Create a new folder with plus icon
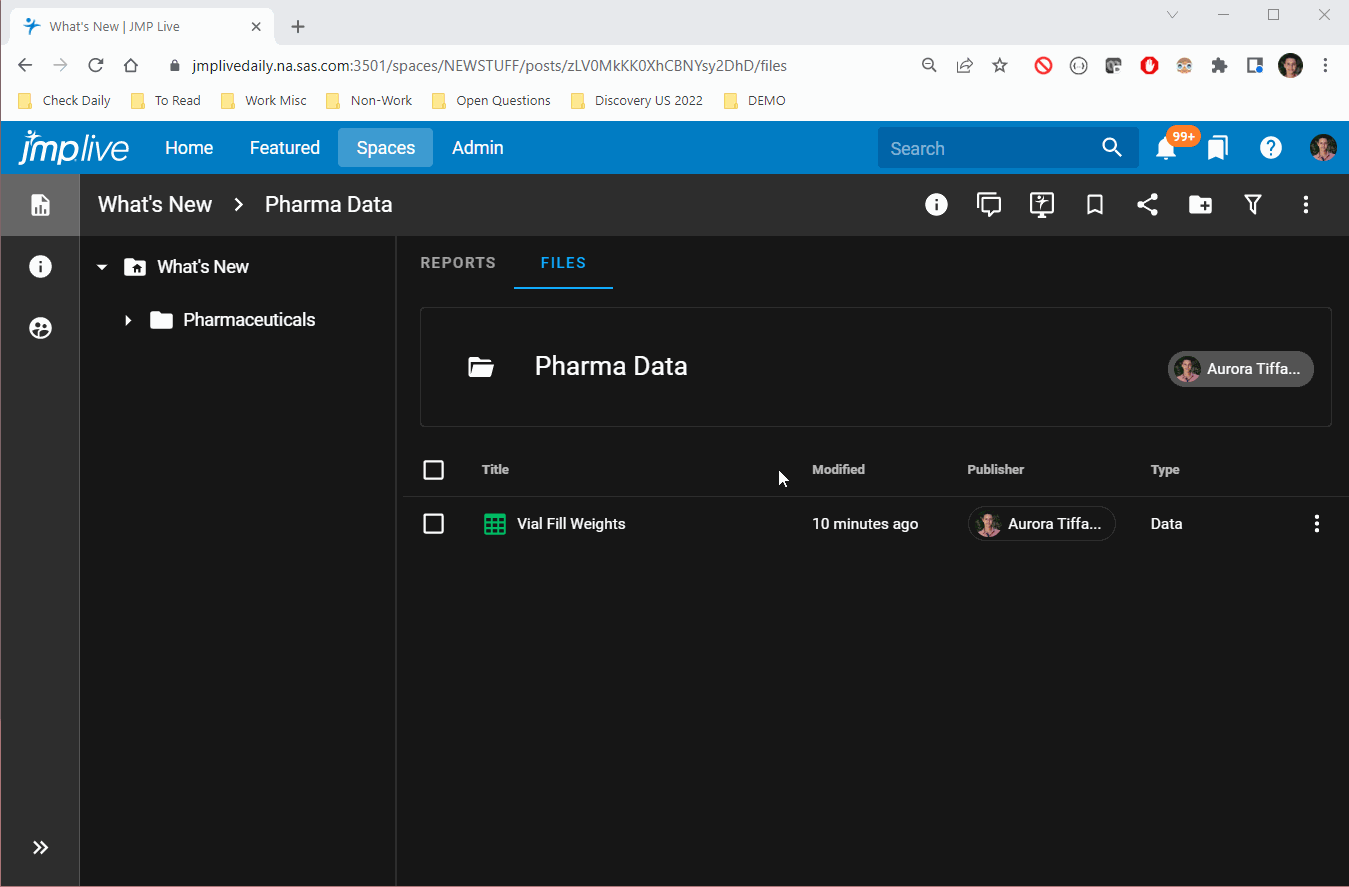 coord(1200,205)
